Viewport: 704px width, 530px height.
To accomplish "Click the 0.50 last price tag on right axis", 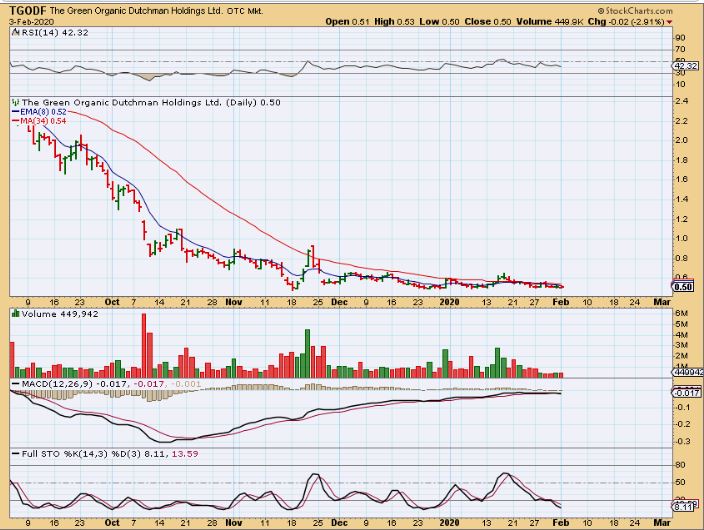I will click(x=684, y=287).
